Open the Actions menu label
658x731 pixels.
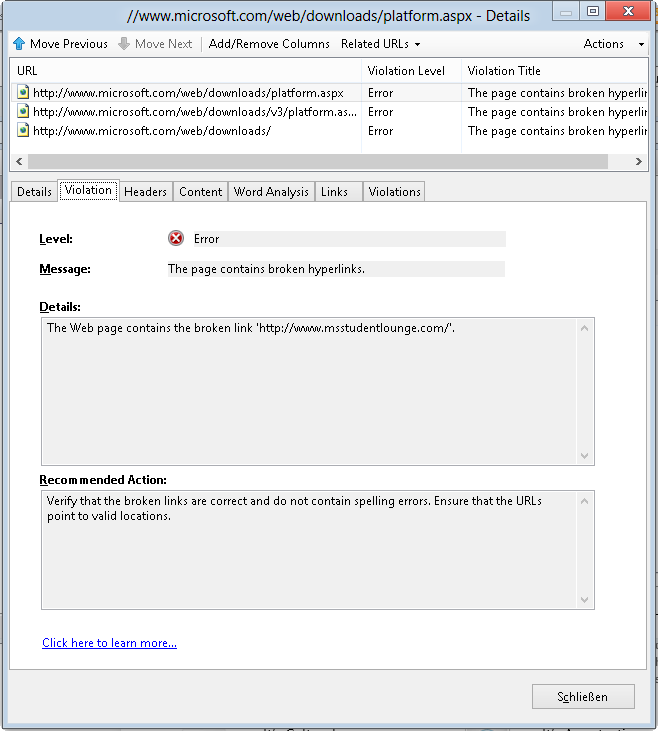coord(603,44)
